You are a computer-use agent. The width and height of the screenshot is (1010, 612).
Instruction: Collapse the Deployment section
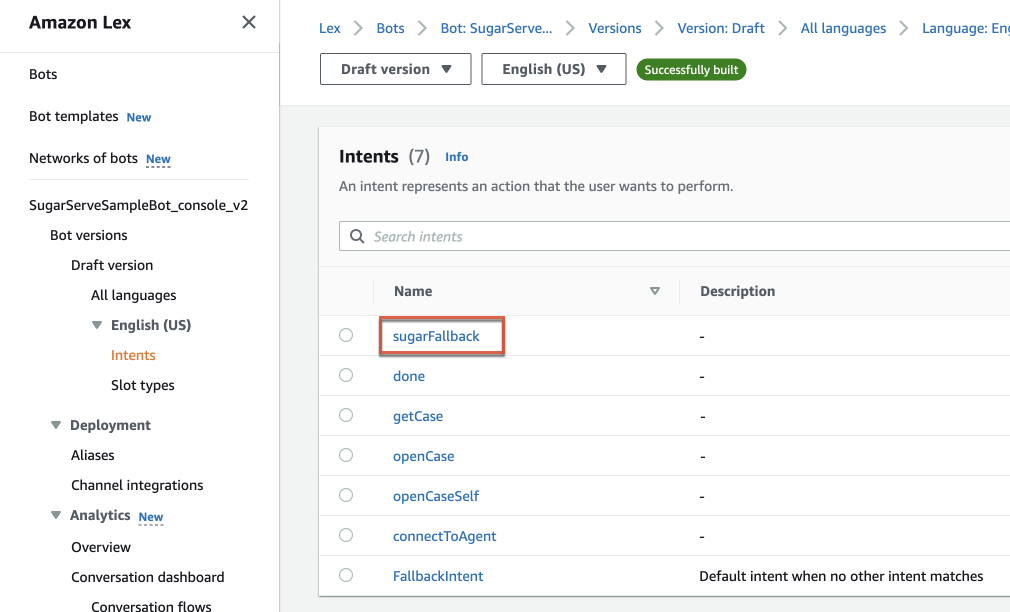56,425
